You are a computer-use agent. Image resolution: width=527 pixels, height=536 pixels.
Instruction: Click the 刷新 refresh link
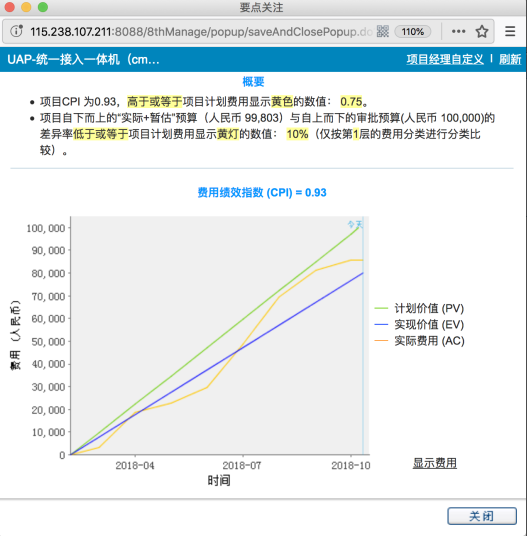click(x=510, y=59)
